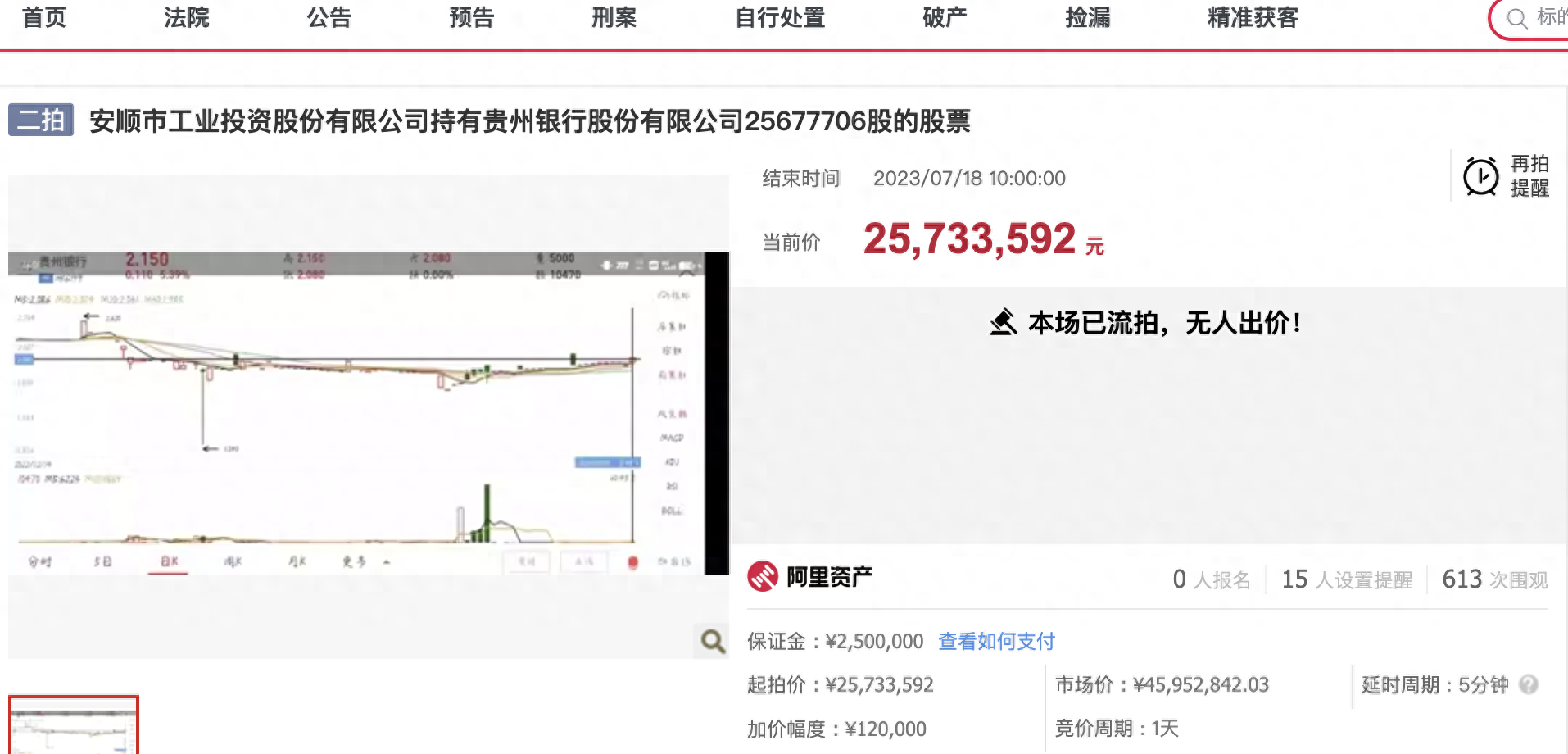This screenshot has height=754, width=1568.
Task: Click the auction gavel icon
Action: (x=1003, y=323)
